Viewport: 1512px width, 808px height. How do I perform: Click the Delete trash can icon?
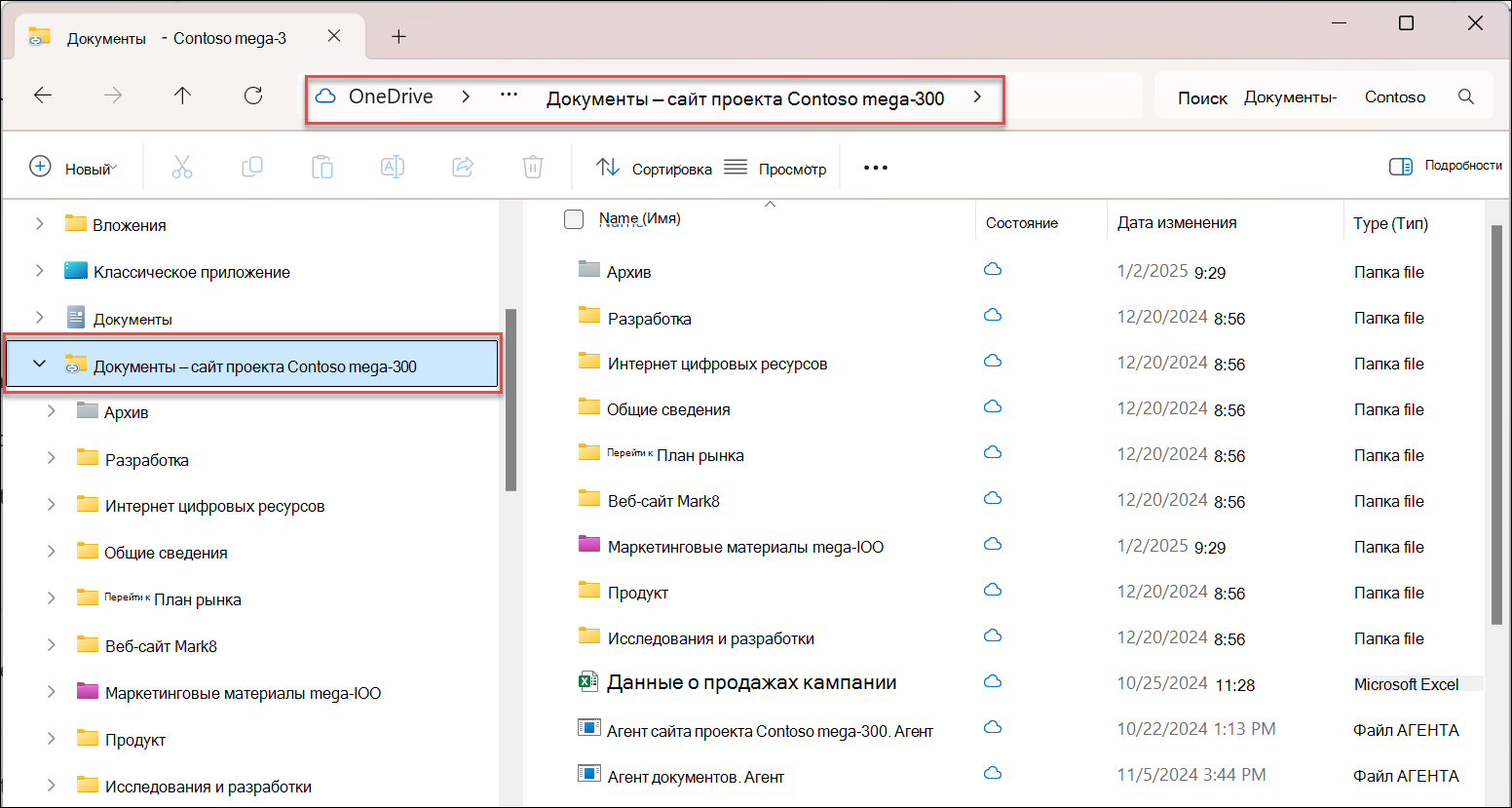[x=533, y=168]
